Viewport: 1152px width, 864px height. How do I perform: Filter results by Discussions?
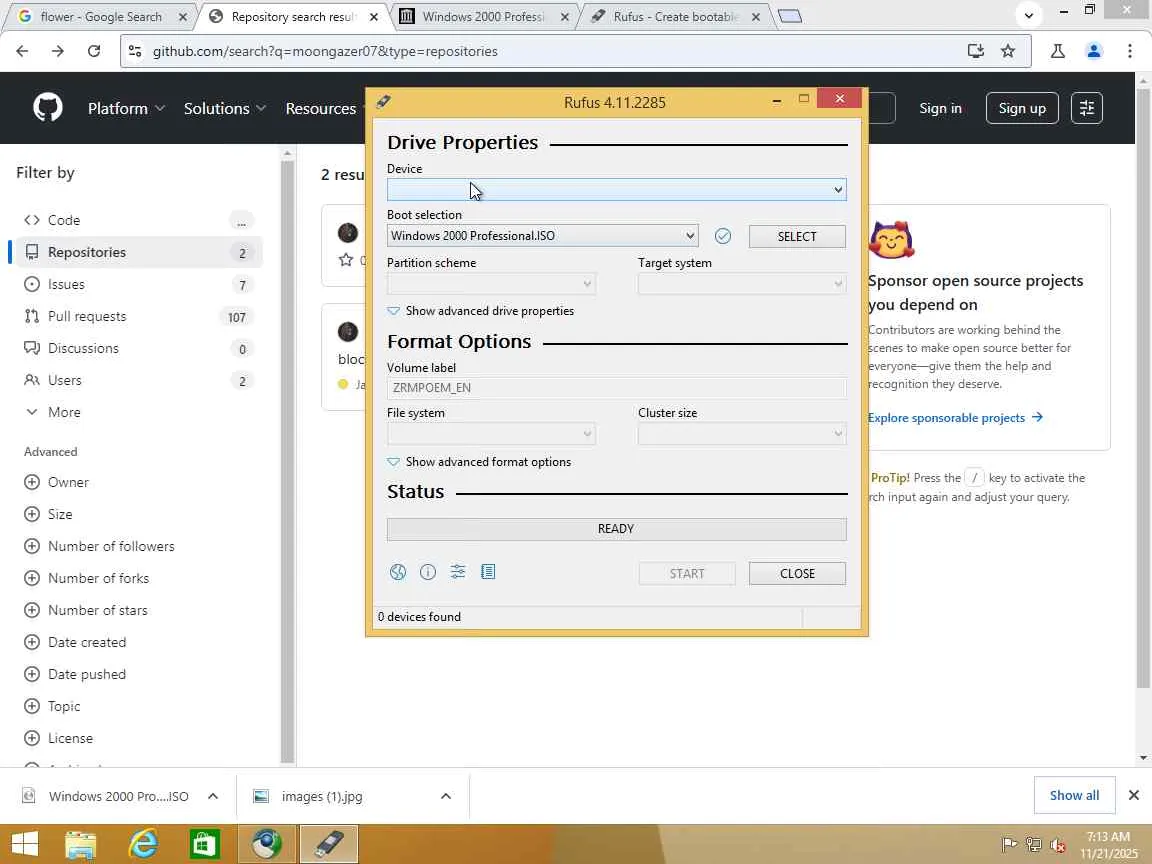(139, 348)
